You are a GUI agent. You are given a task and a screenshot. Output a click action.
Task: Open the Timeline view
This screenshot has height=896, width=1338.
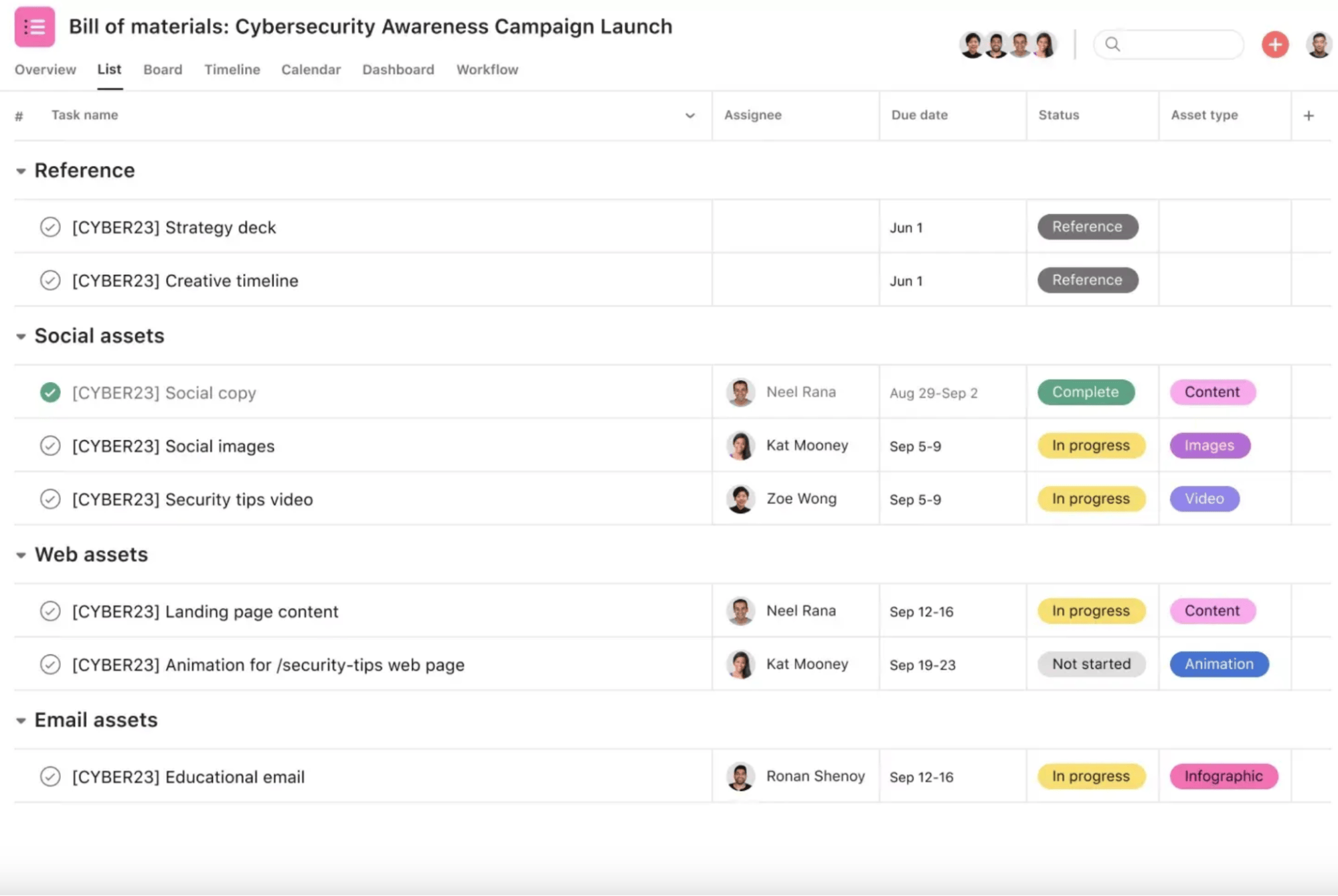[232, 70]
